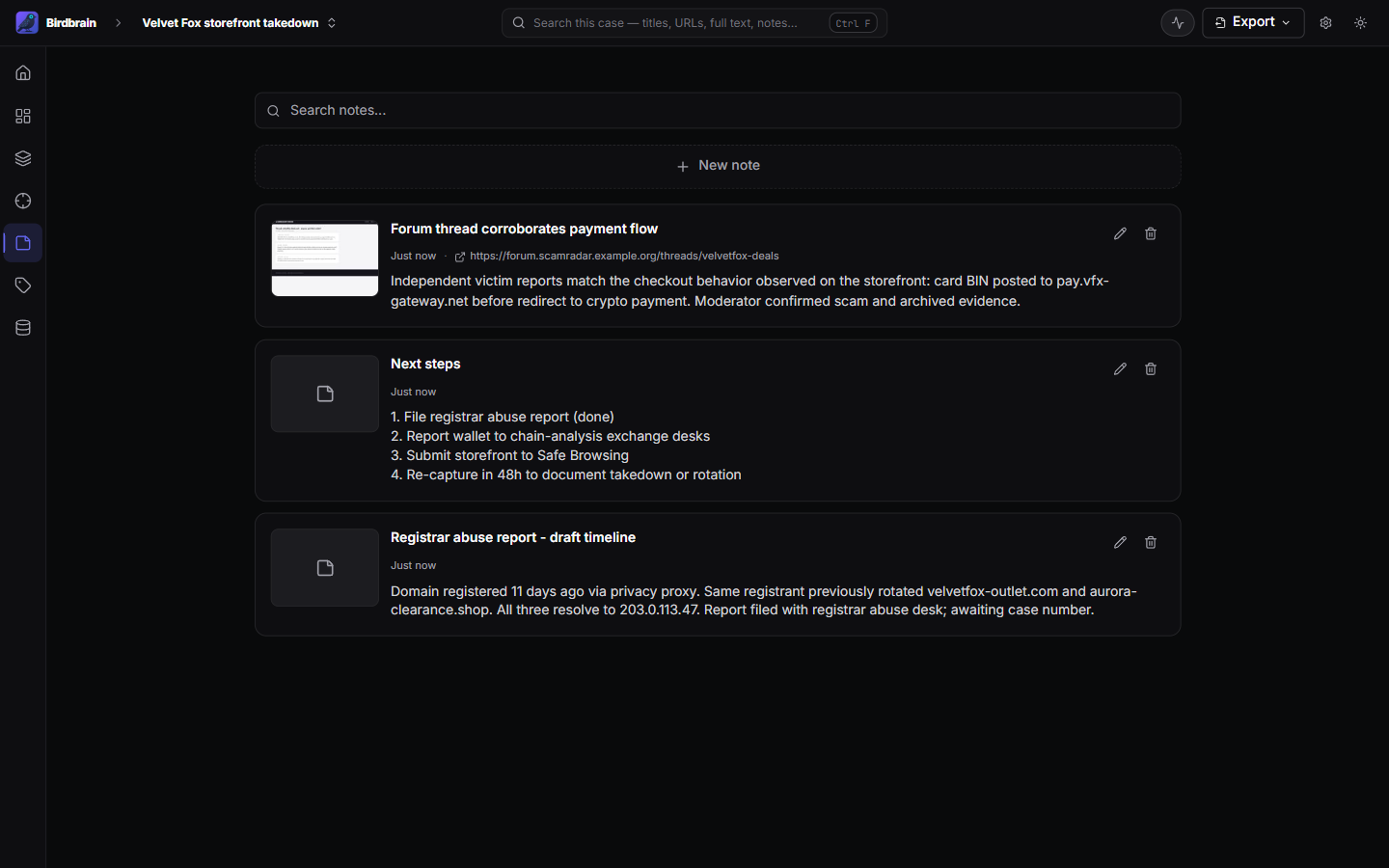This screenshot has width=1389, height=868.
Task: Edit the Next steps note
Action: (1120, 368)
